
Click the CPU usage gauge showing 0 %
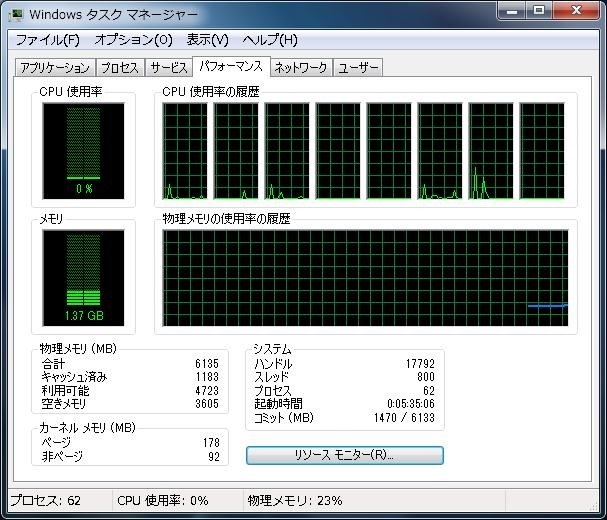click(83, 151)
